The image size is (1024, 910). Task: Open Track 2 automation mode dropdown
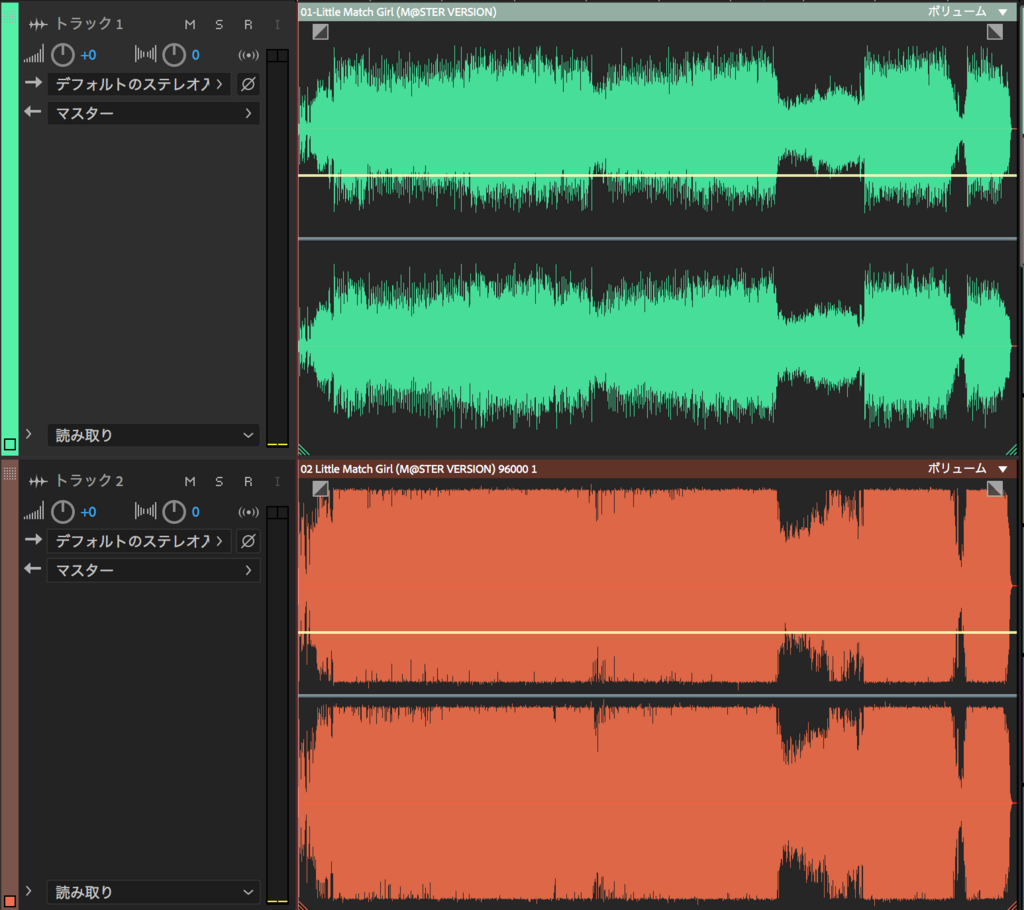[153, 892]
